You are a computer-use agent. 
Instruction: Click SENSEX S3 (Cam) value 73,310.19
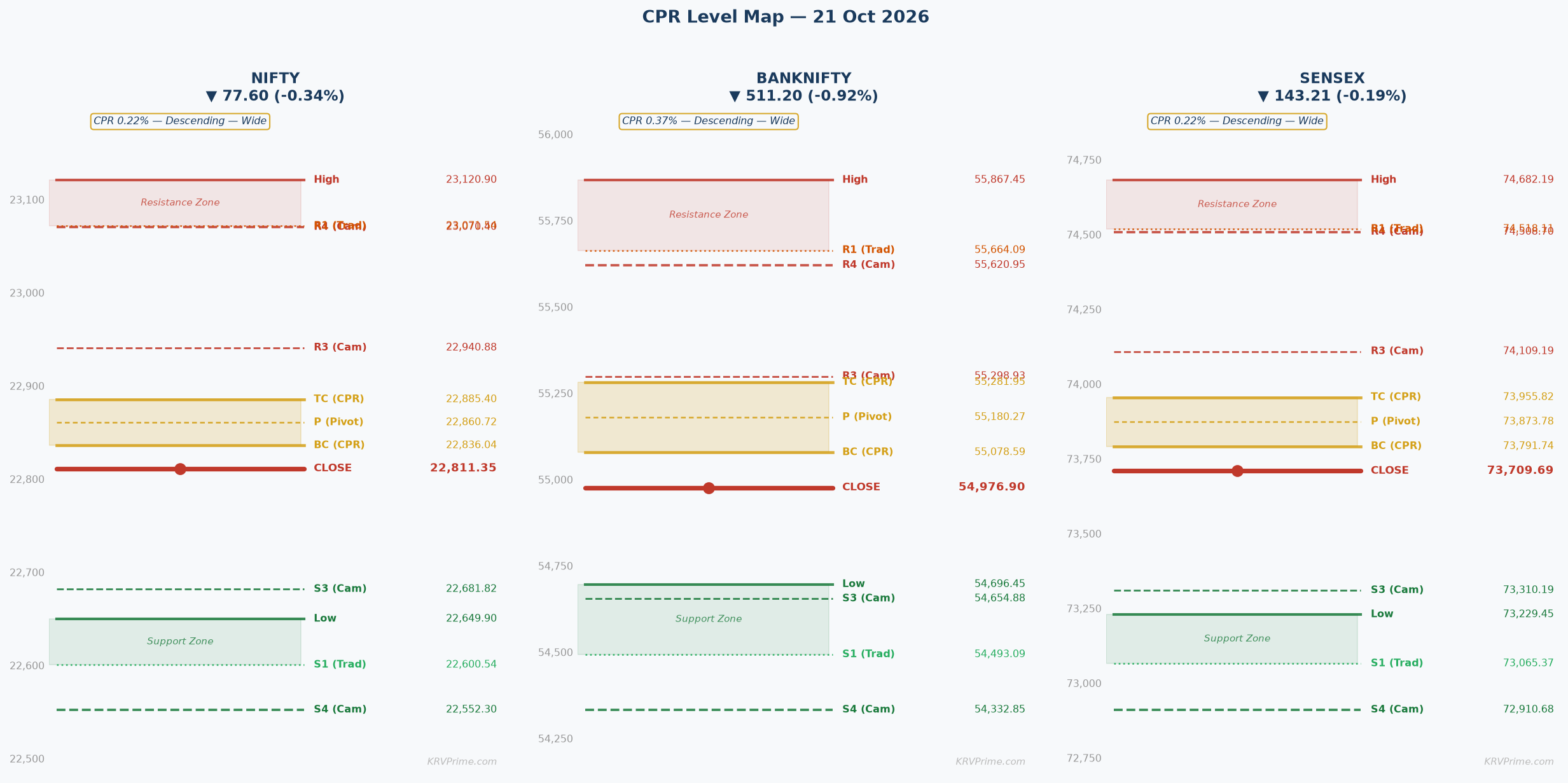tap(1529, 590)
